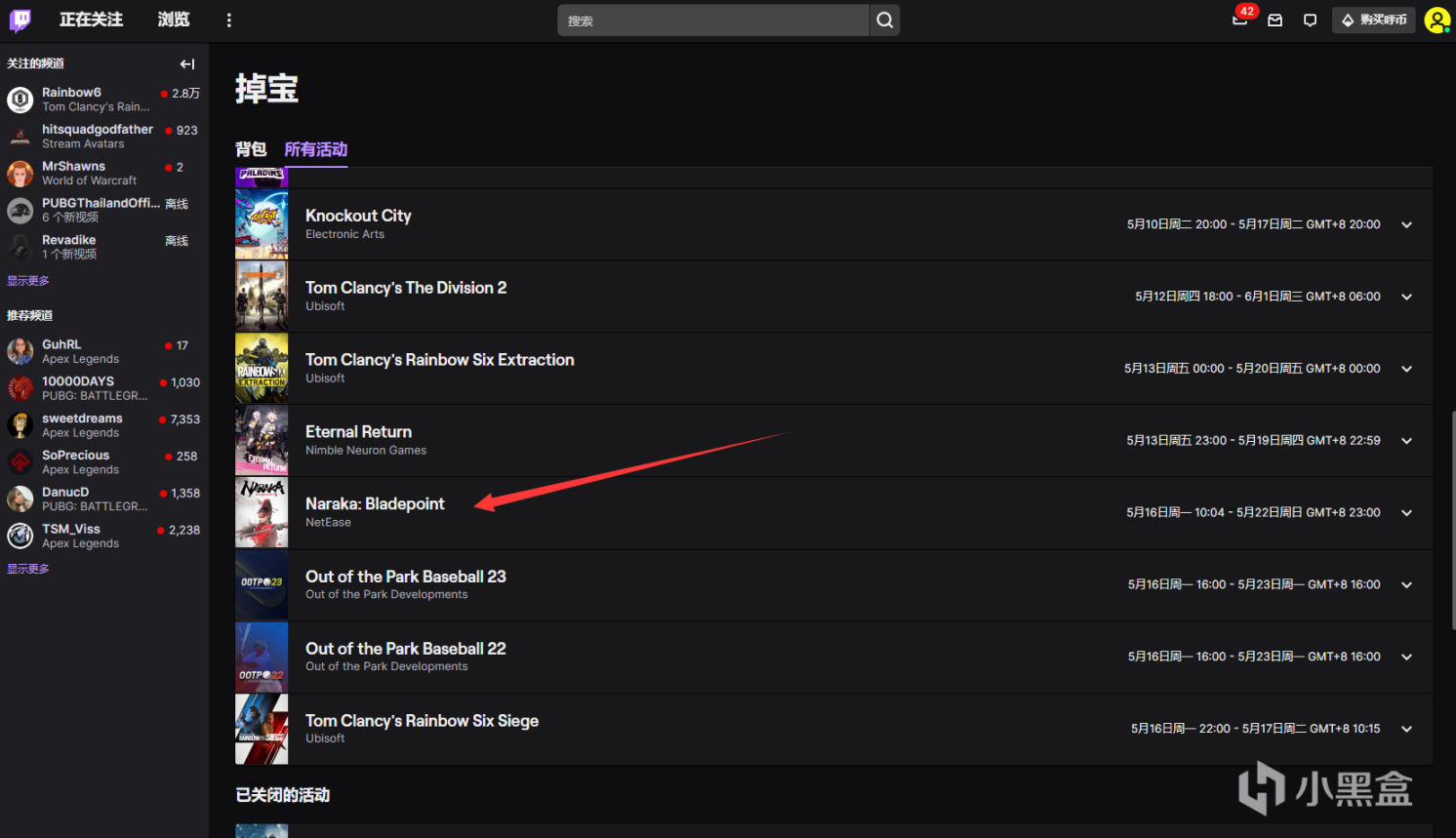Open sweetdreams Apex Legends channel name
Image resolution: width=1456 pixels, height=838 pixels.
(x=82, y=419)
